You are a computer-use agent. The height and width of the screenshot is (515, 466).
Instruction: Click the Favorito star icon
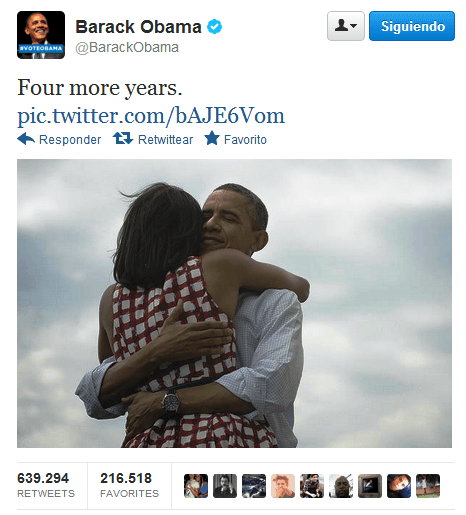point(212,138)
